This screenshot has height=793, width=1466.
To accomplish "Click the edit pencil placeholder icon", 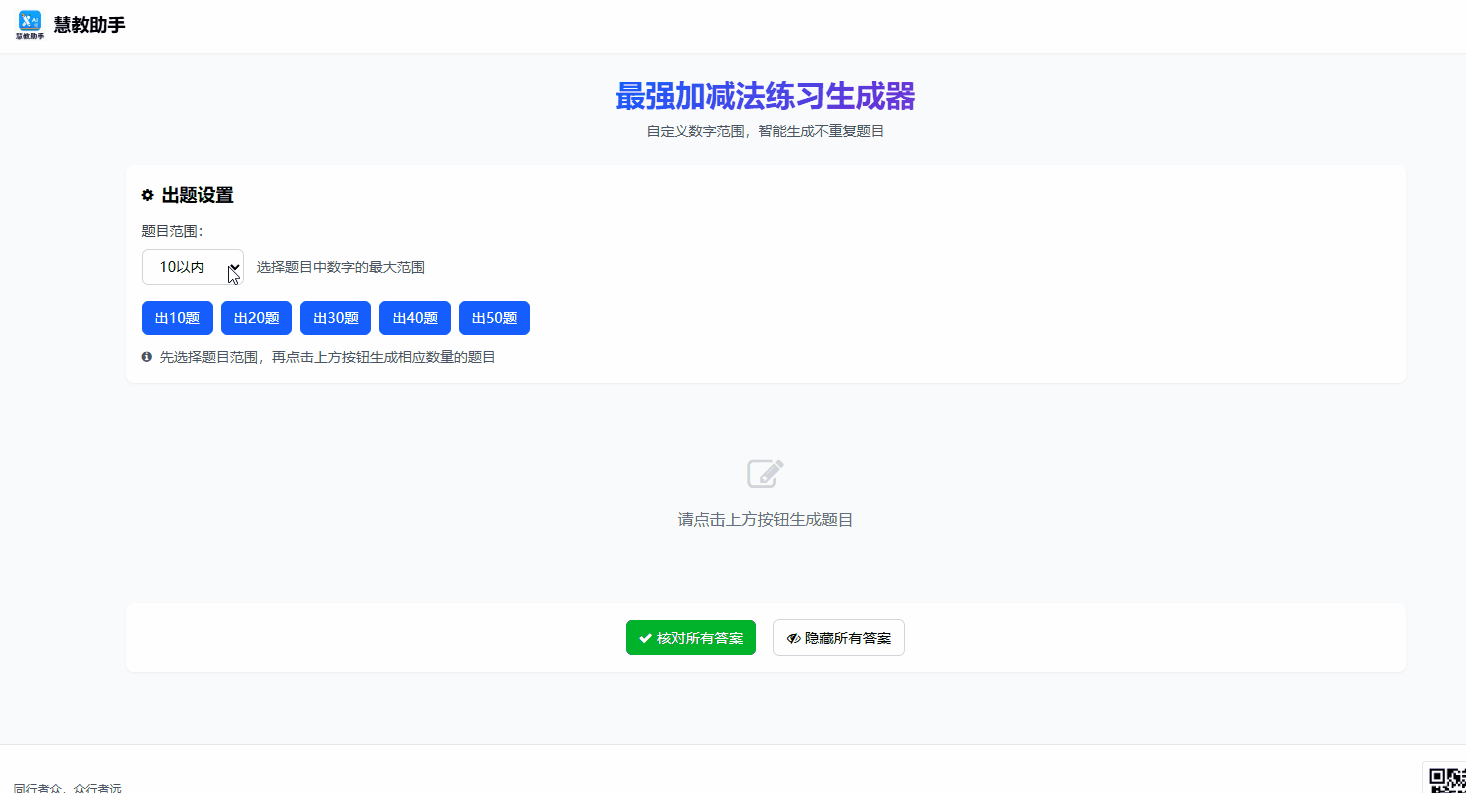I will pyautogui.click(x=766, y=473).
